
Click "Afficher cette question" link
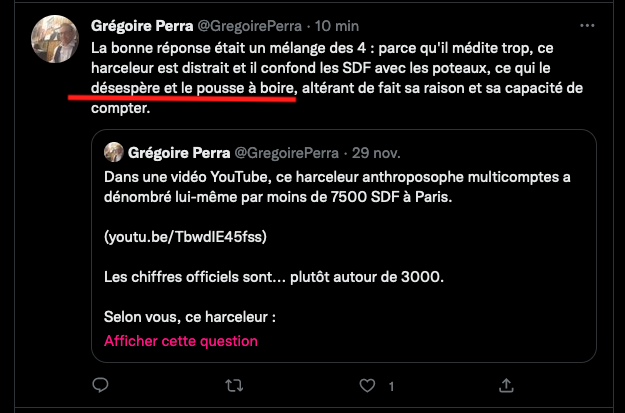(x=181, y=341)
